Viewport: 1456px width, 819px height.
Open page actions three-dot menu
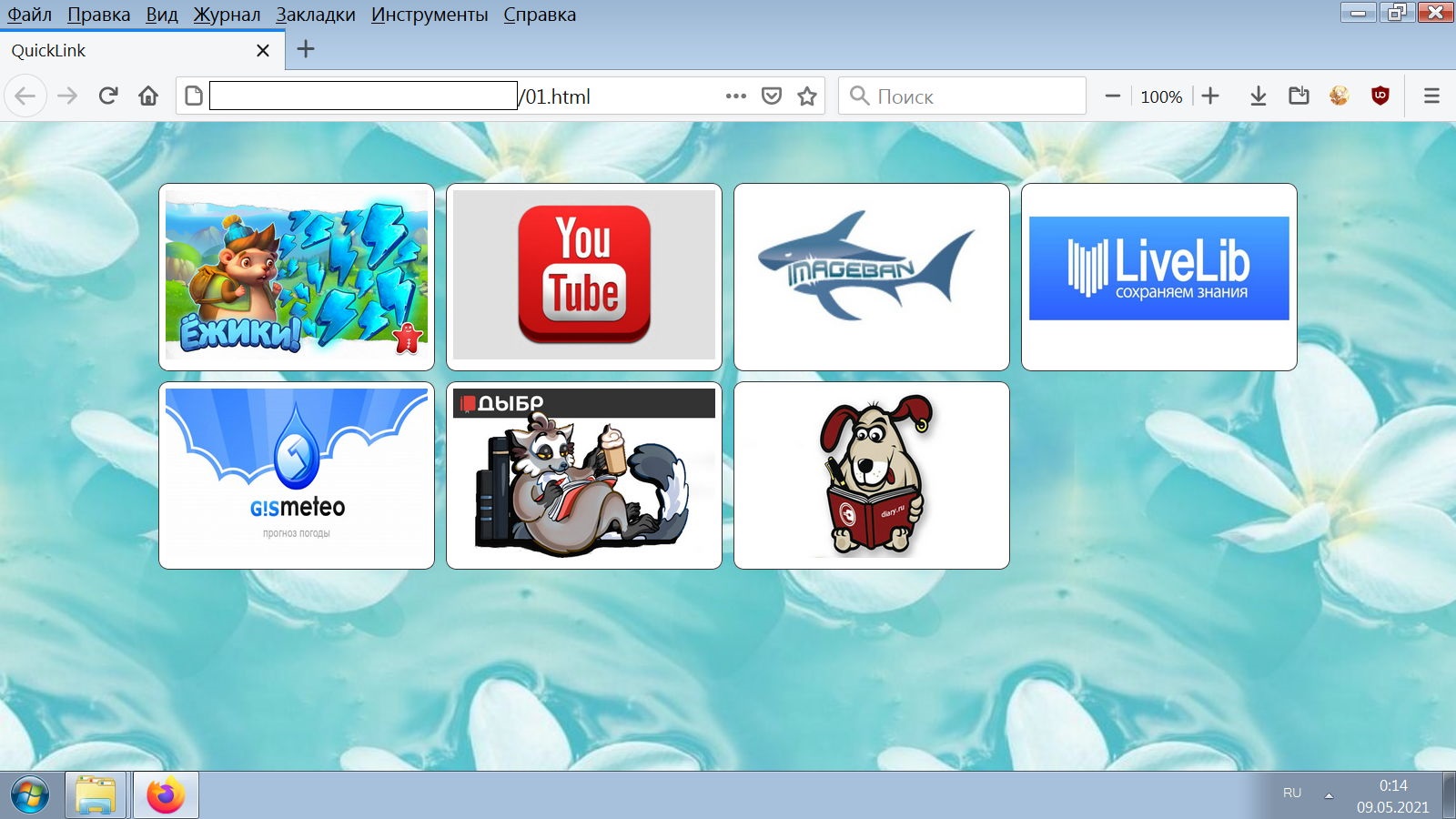736,96
